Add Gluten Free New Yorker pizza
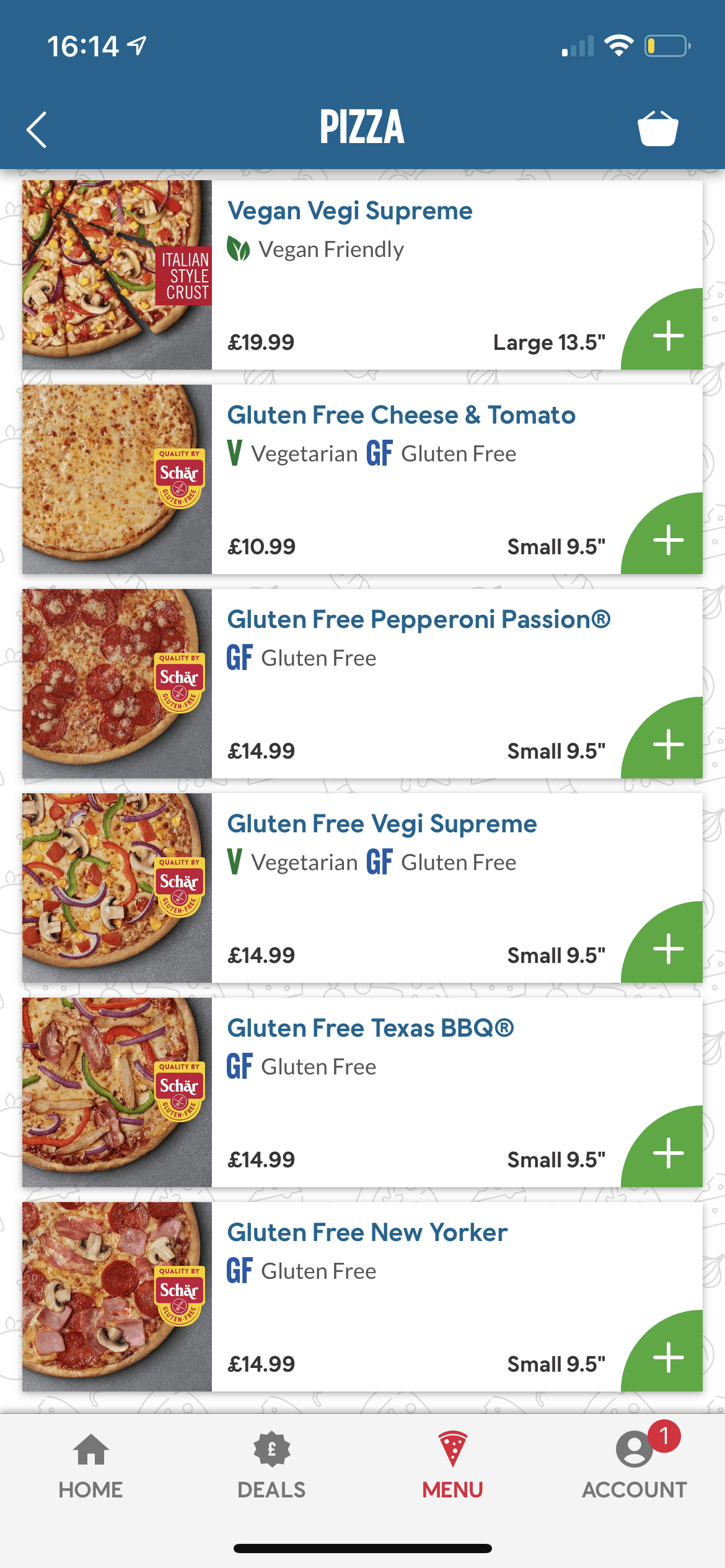Viewport: 725px width, 1568px height. (x=668, y=1357)
